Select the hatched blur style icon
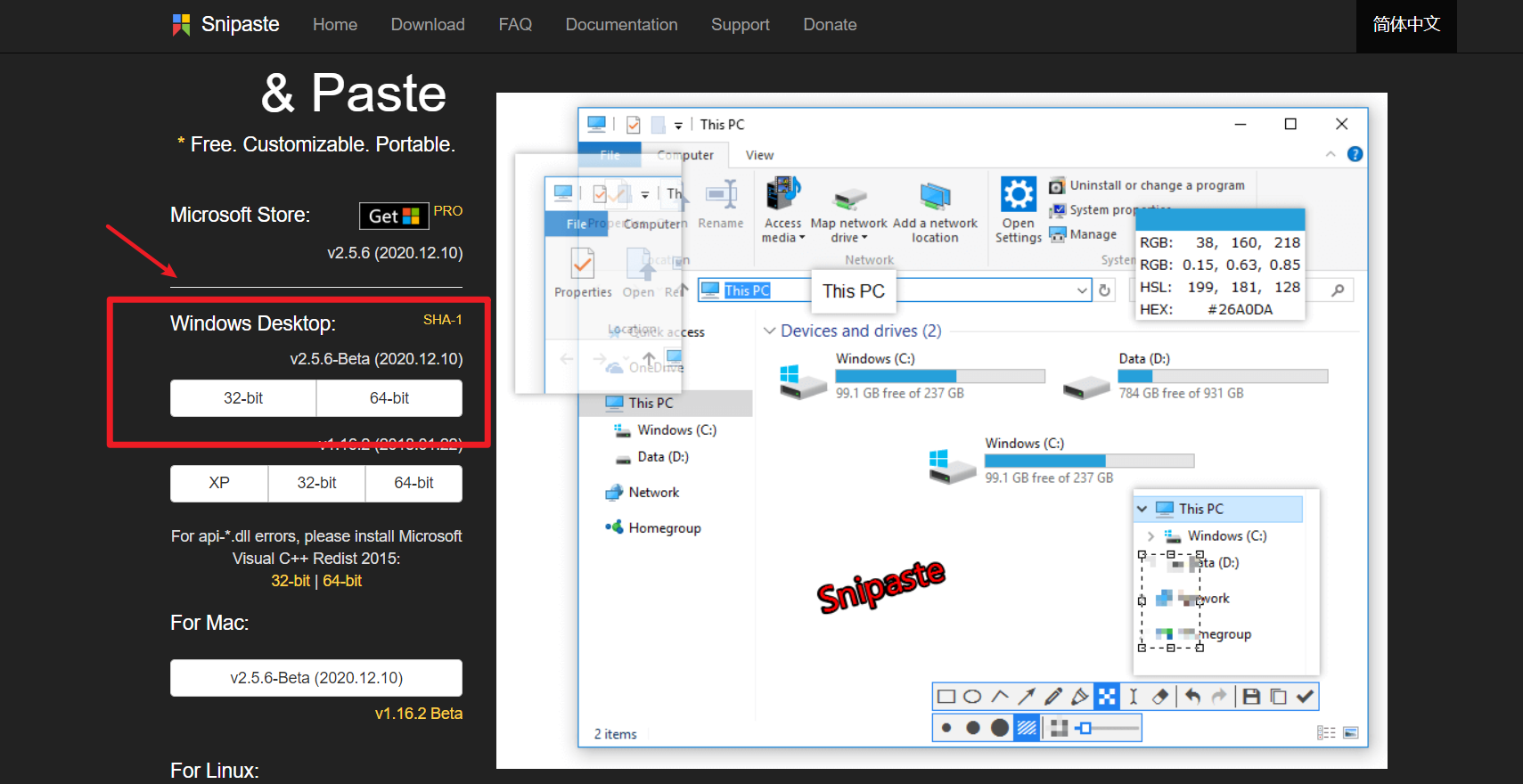Image resolution: width=1523 pixels, height=784 pixels. (1027, 728)
